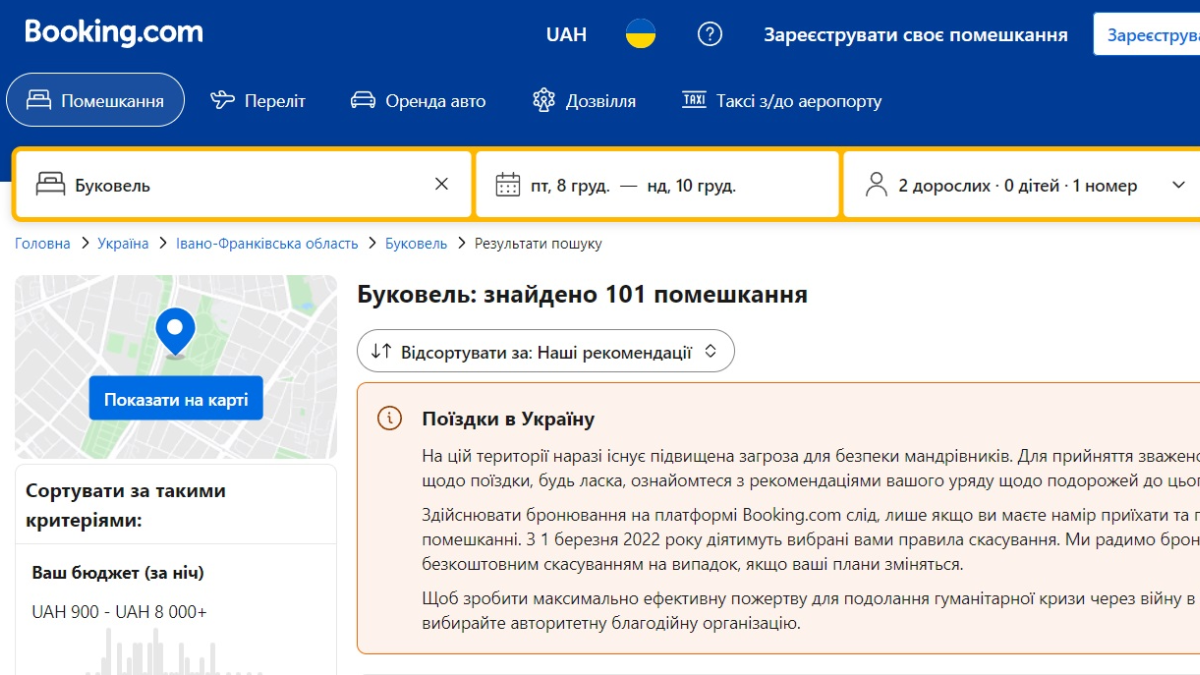
Task: Click the info icon in travel warning
Action: click(x=389, y=418)
